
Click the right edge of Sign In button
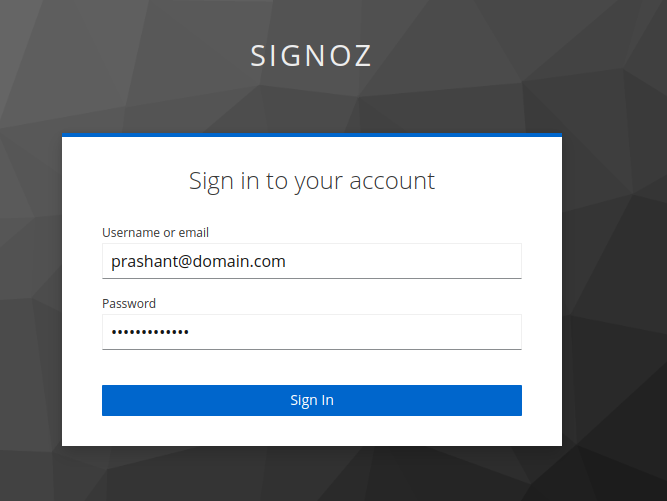coord(515,400)
